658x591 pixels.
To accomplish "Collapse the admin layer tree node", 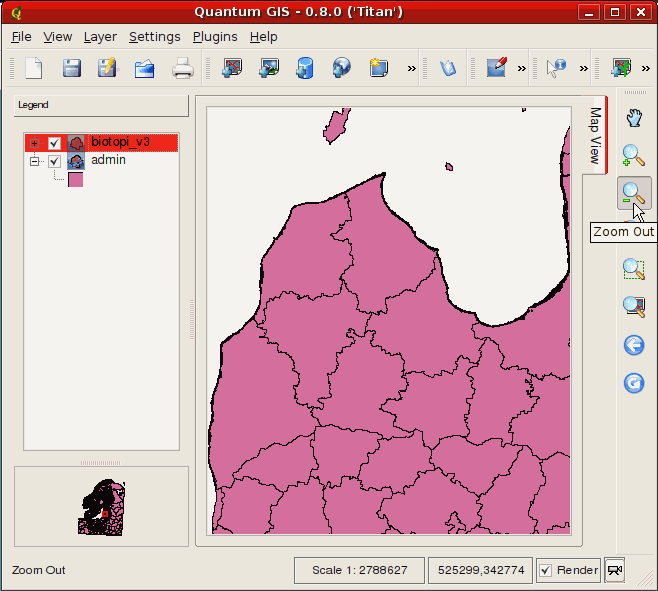I will [x=34, y=161].
